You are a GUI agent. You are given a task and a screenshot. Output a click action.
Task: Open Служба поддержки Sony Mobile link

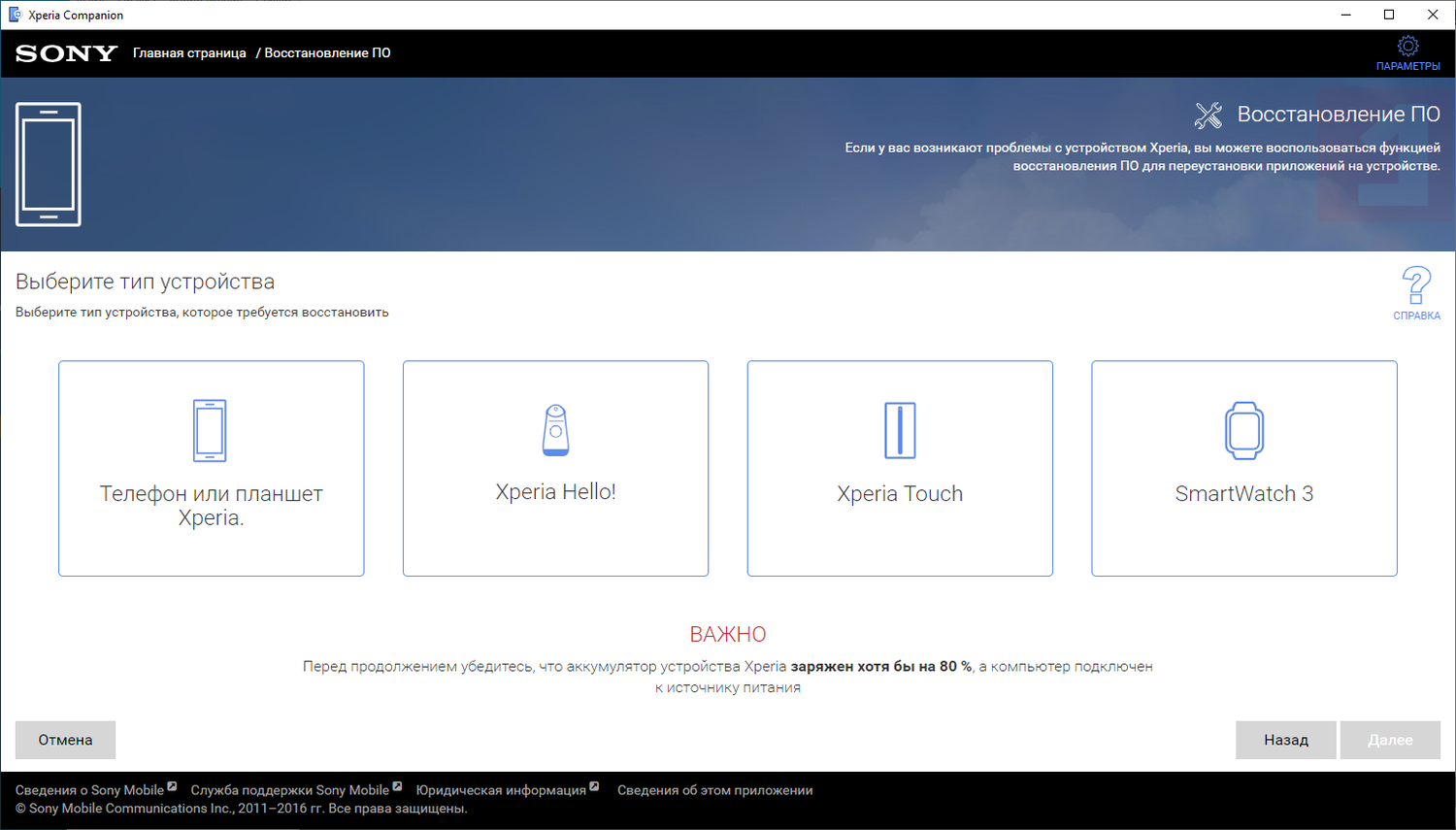point(289,790)
